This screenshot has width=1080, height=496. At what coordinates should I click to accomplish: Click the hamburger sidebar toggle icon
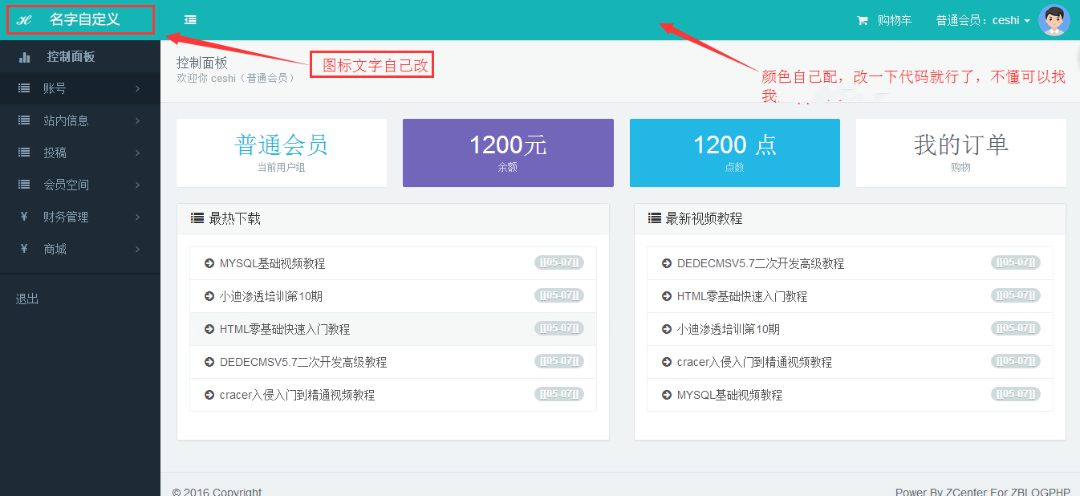(x=190, y=20)
